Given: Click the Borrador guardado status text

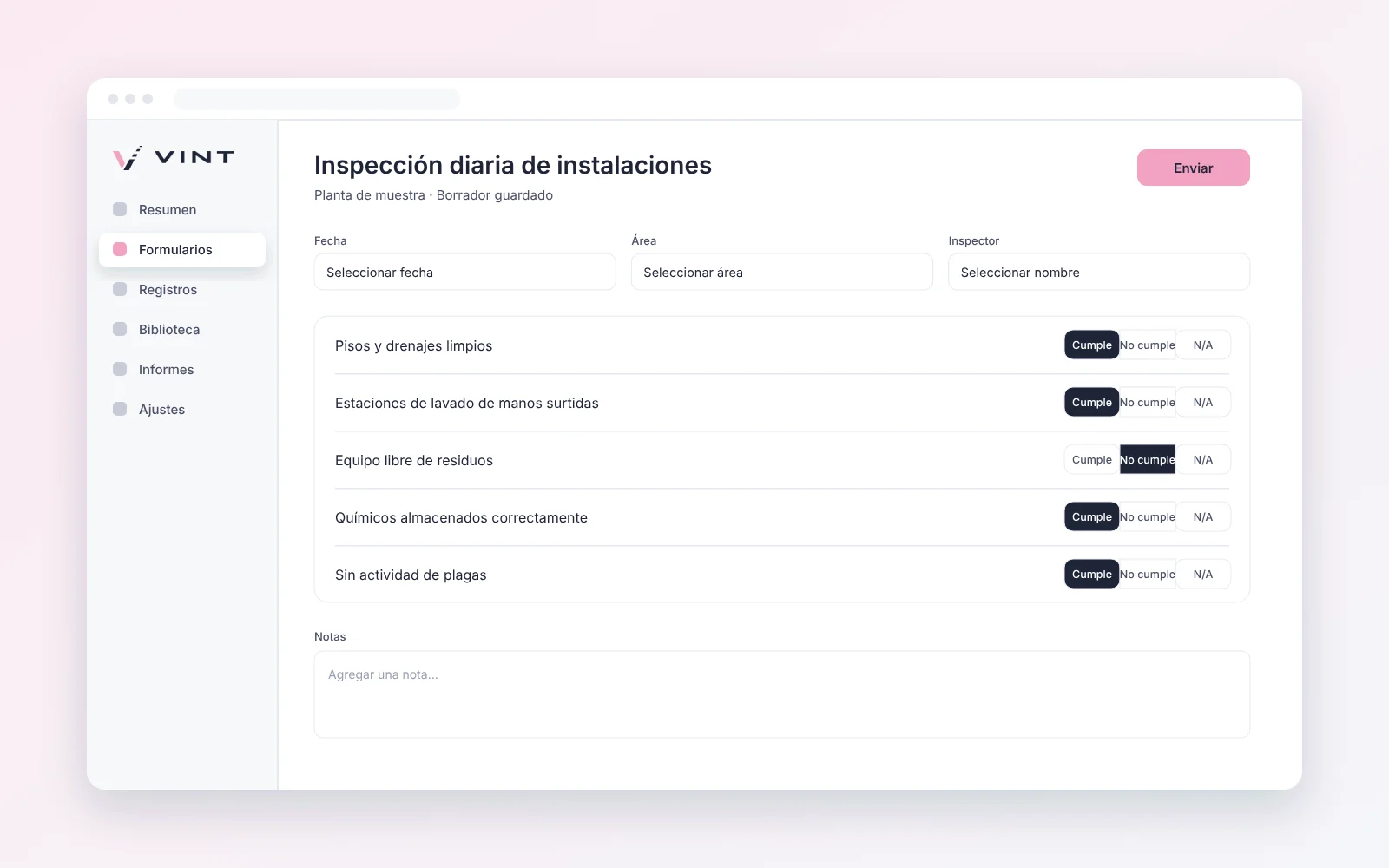Looking at the screenshot, I should [495, 195].
